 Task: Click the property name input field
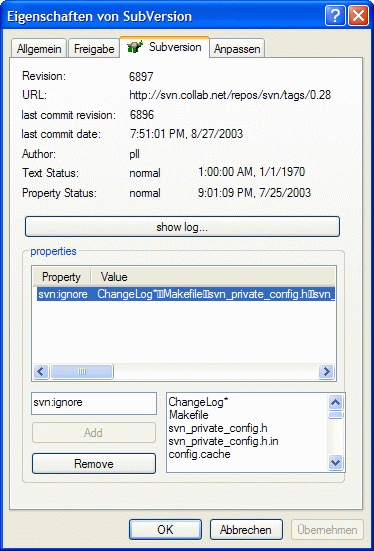tap(94, 403)
